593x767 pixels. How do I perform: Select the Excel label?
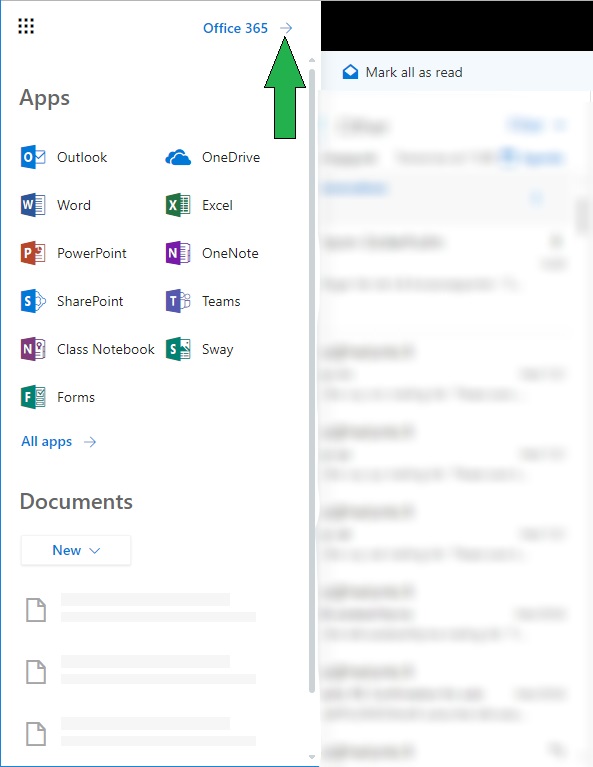click(x=217, y=205)
